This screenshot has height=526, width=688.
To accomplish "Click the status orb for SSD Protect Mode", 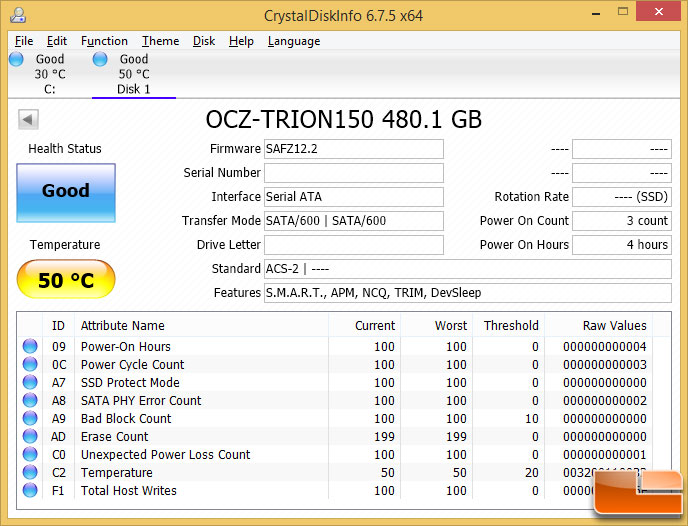I will [x=30, y=382].
